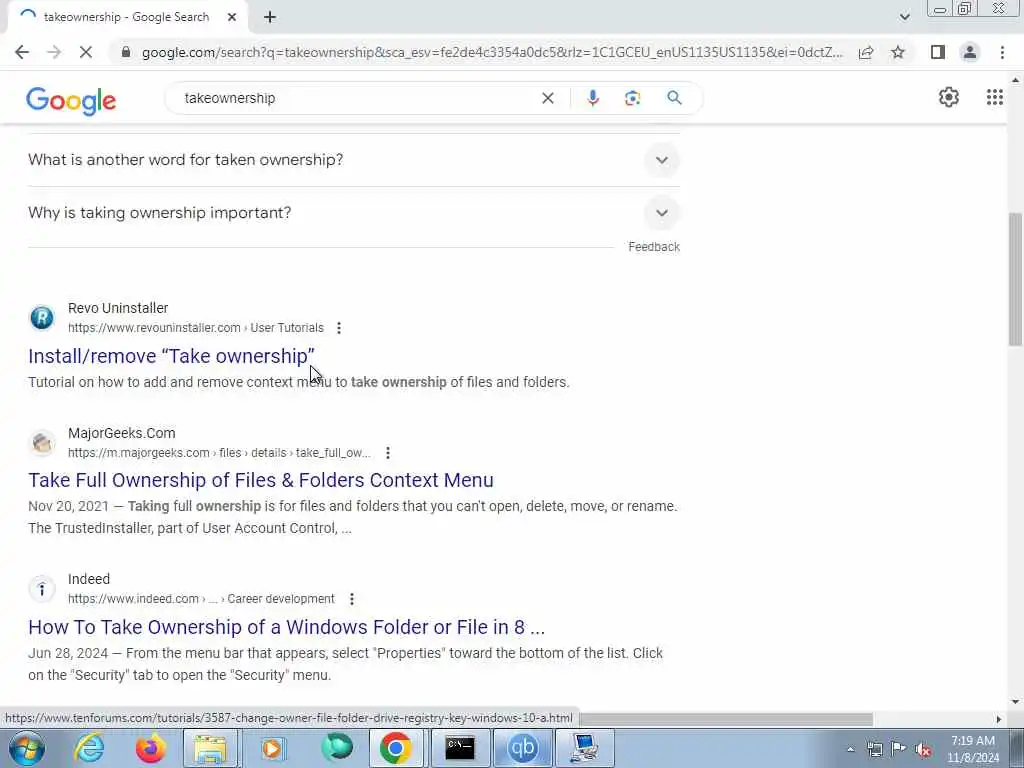The width and height of the screenshot is (1024, 768).
Task: Close the takeownership search tab
Action: point(232,18)
